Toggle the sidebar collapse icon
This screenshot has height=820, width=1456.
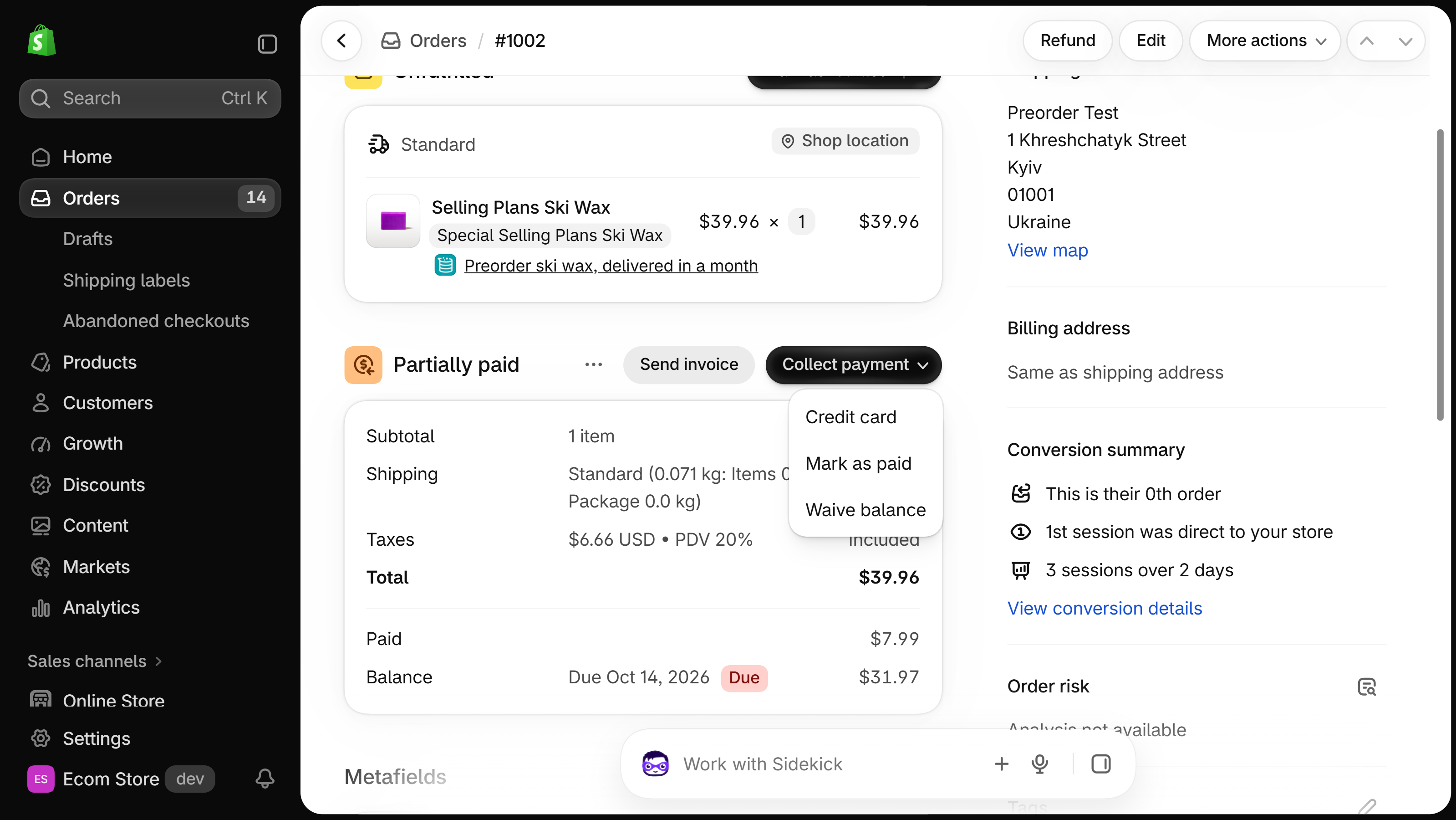(267, 44)
